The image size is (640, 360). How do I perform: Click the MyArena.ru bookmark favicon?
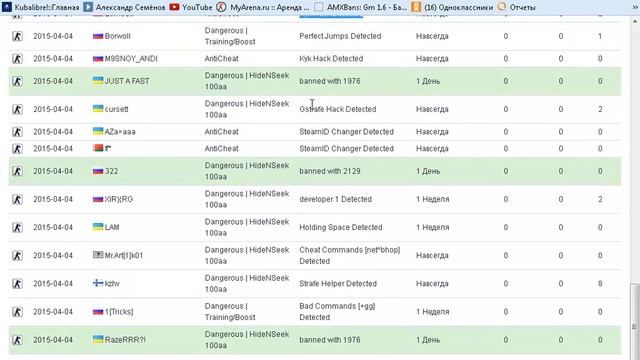(x=221, y=7)
